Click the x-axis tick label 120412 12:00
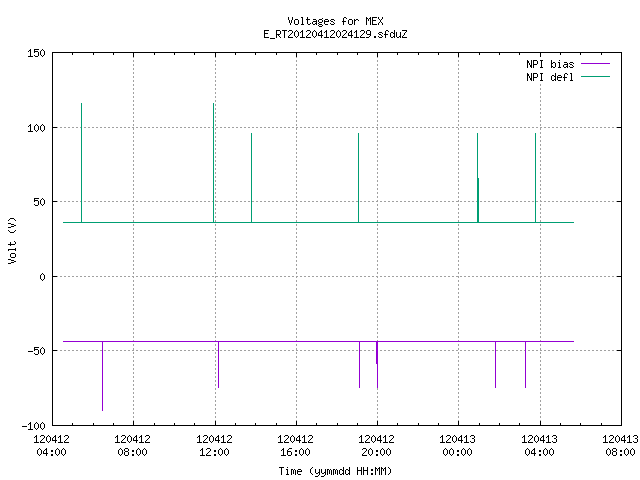The width and height of the screenshot is (640, 480). pyautogui.click(x=214, y=446)
